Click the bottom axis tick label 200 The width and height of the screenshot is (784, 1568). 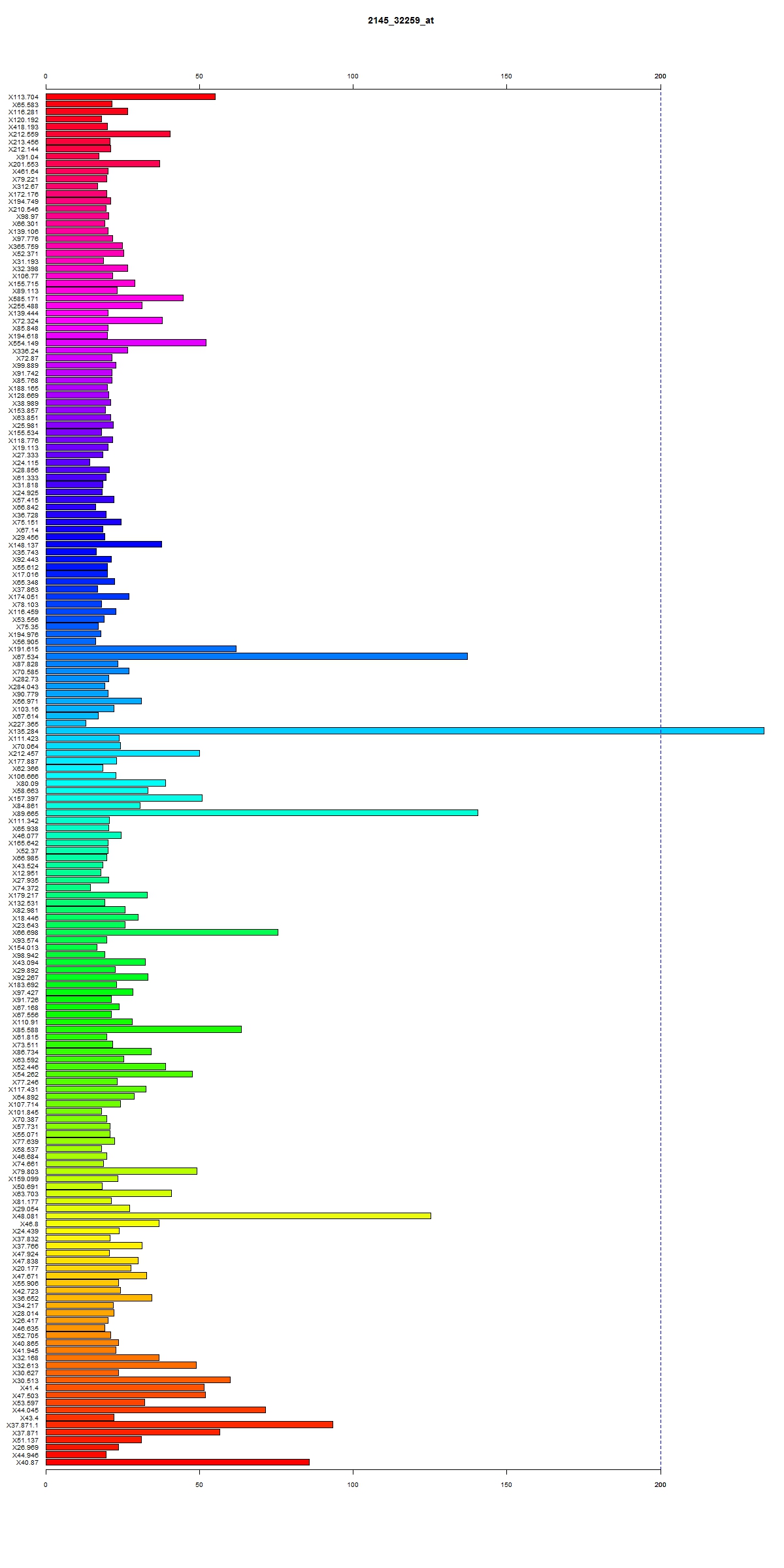point(661,1484)
